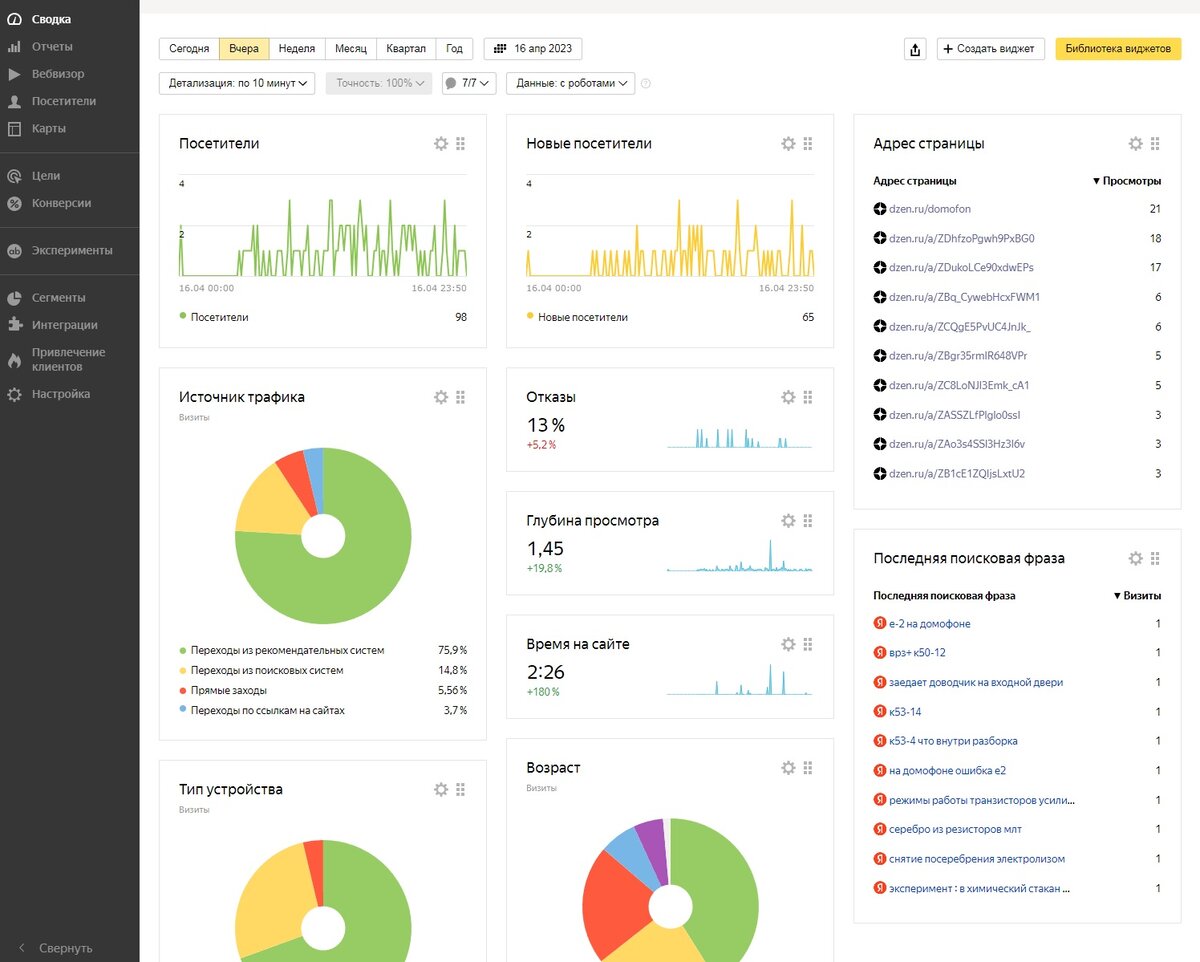Click the Цели target icon in sidebar
The height and width of the screenshot is (962, 1200).
coord(14,176)
